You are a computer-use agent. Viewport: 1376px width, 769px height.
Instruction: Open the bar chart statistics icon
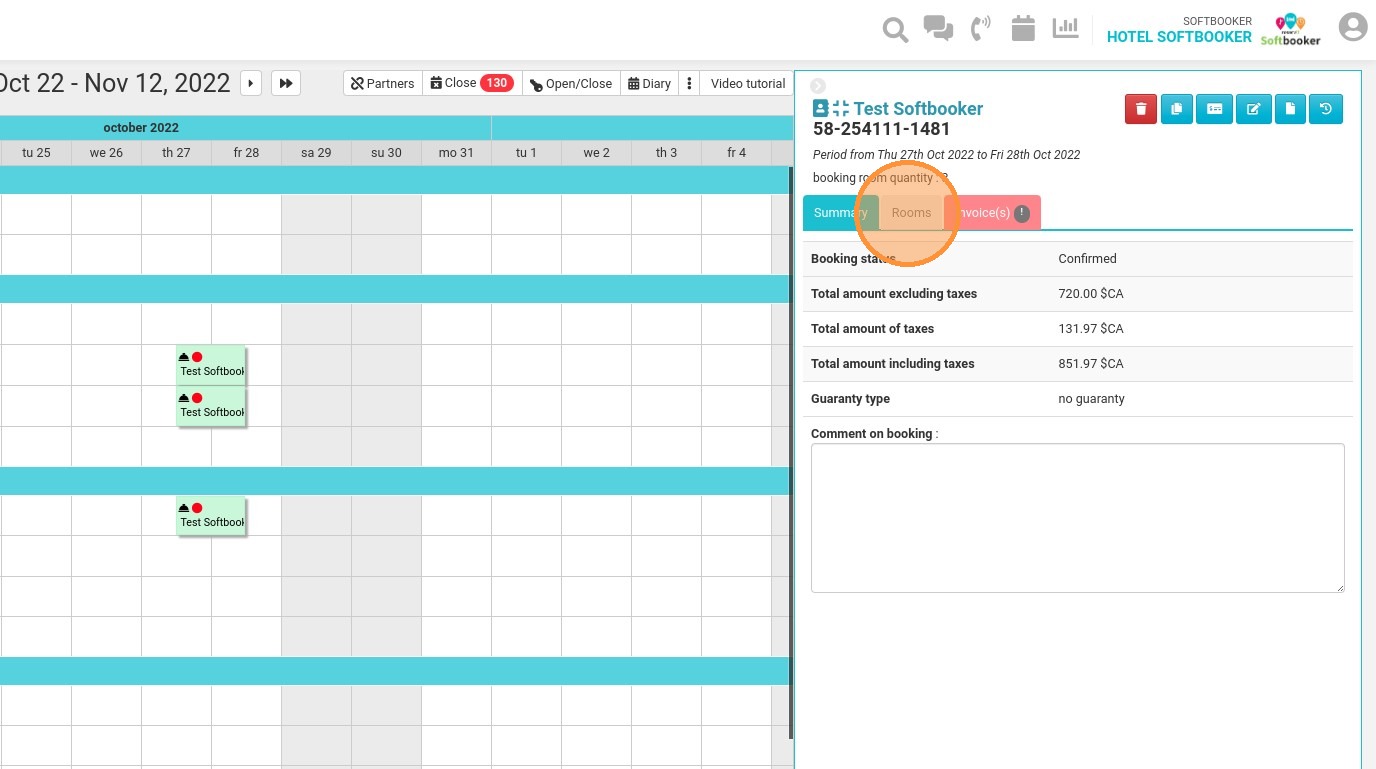pos(1065,28)
